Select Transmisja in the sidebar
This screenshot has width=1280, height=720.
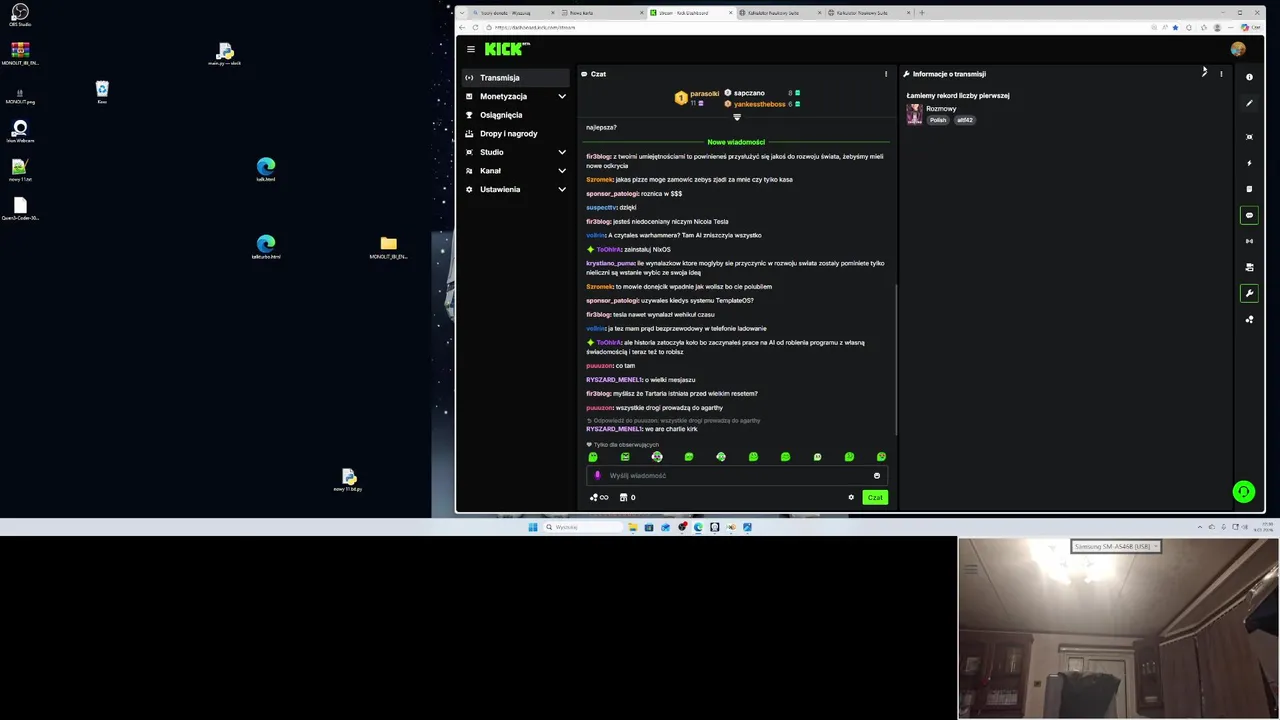pos(516,78)
